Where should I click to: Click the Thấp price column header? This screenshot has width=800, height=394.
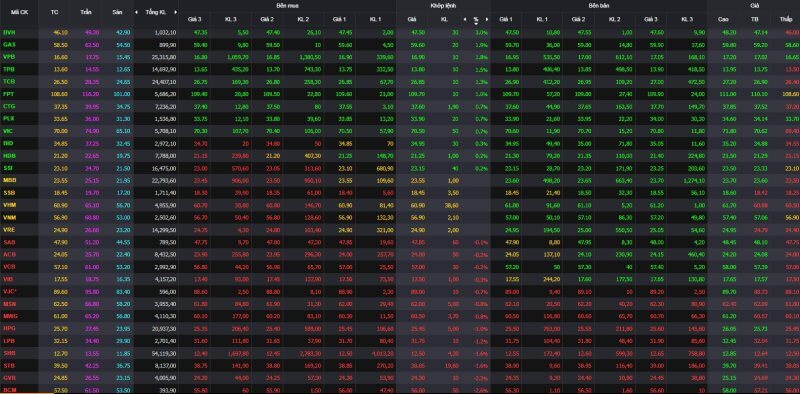pos(785,19)
